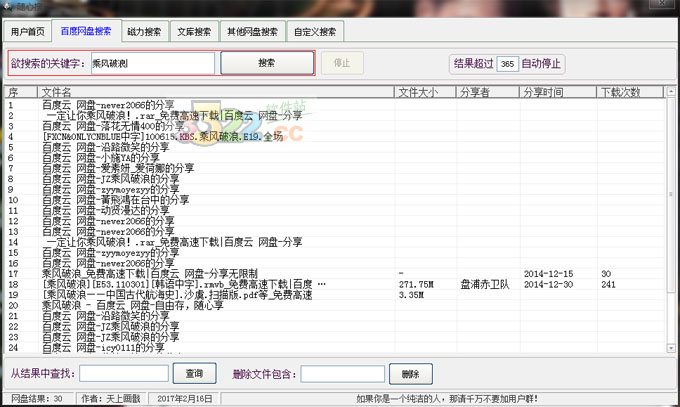This screenshot has width=680, height=407.
Task: Click the disabled 停止 button
Action: [x=342, y=63]
